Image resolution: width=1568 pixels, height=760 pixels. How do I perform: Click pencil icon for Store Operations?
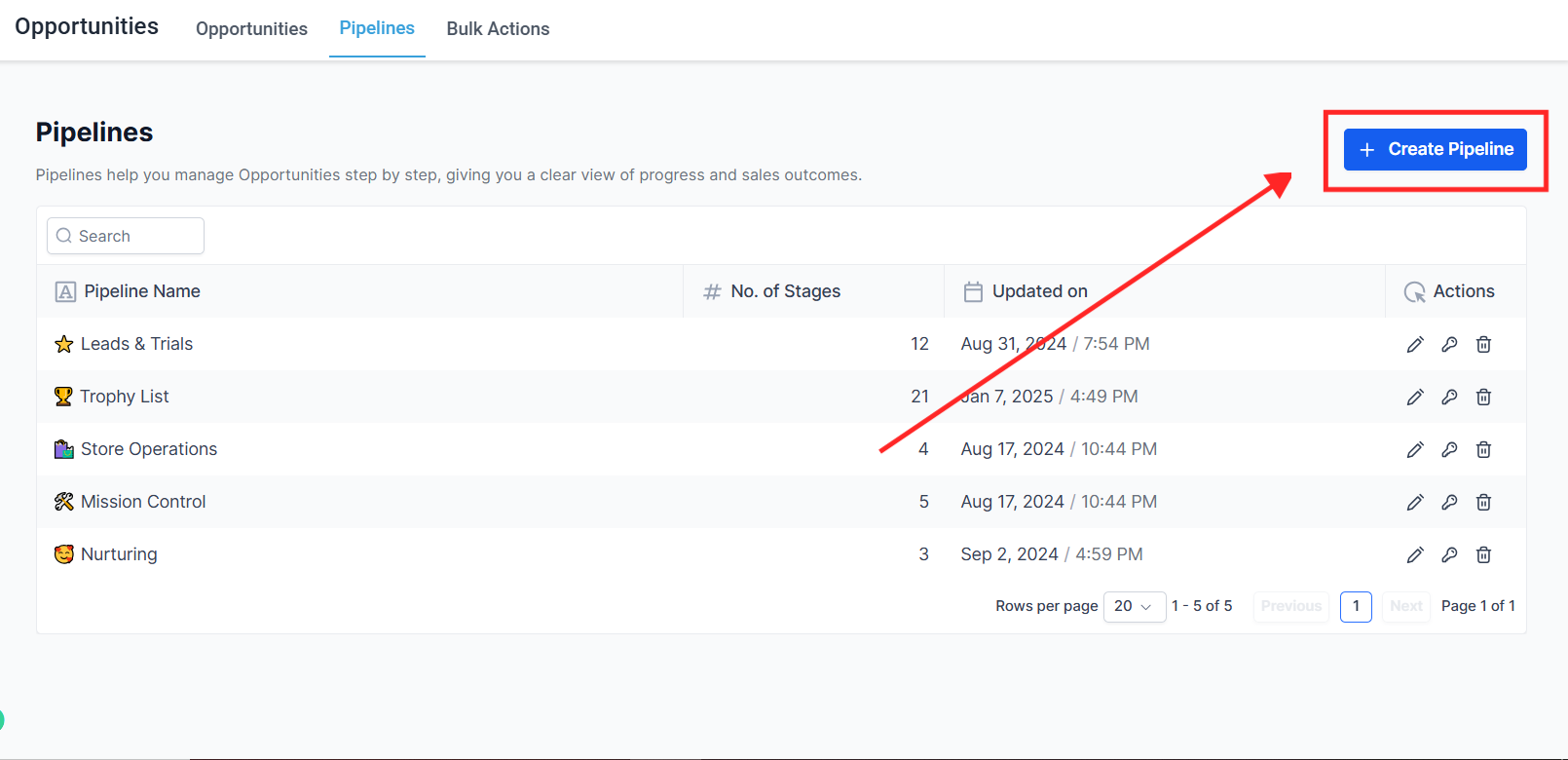1415,449
